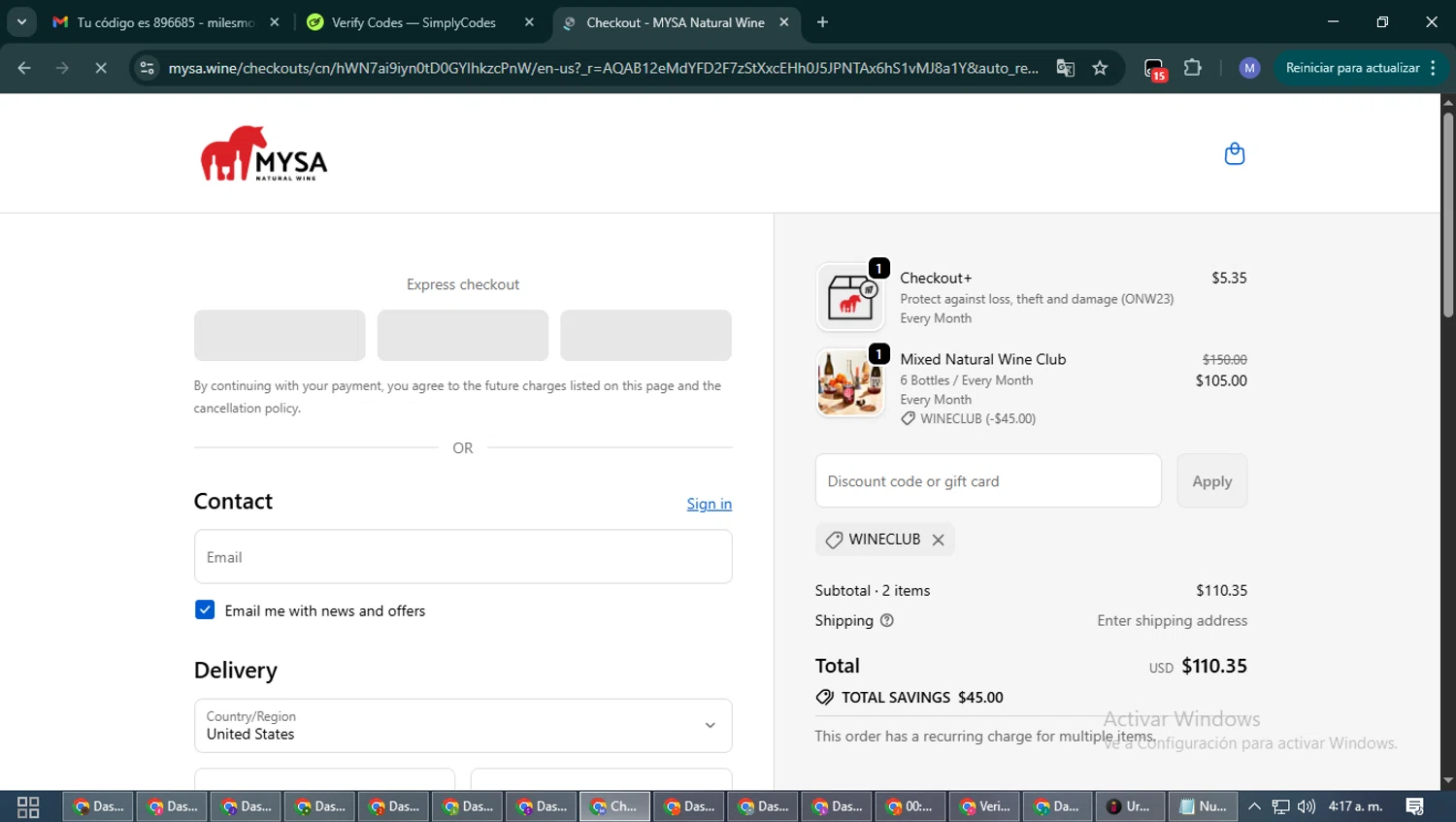Click the Sign in link
The width and height of the screenshot is (1456, 822).
tap(709, 504)
